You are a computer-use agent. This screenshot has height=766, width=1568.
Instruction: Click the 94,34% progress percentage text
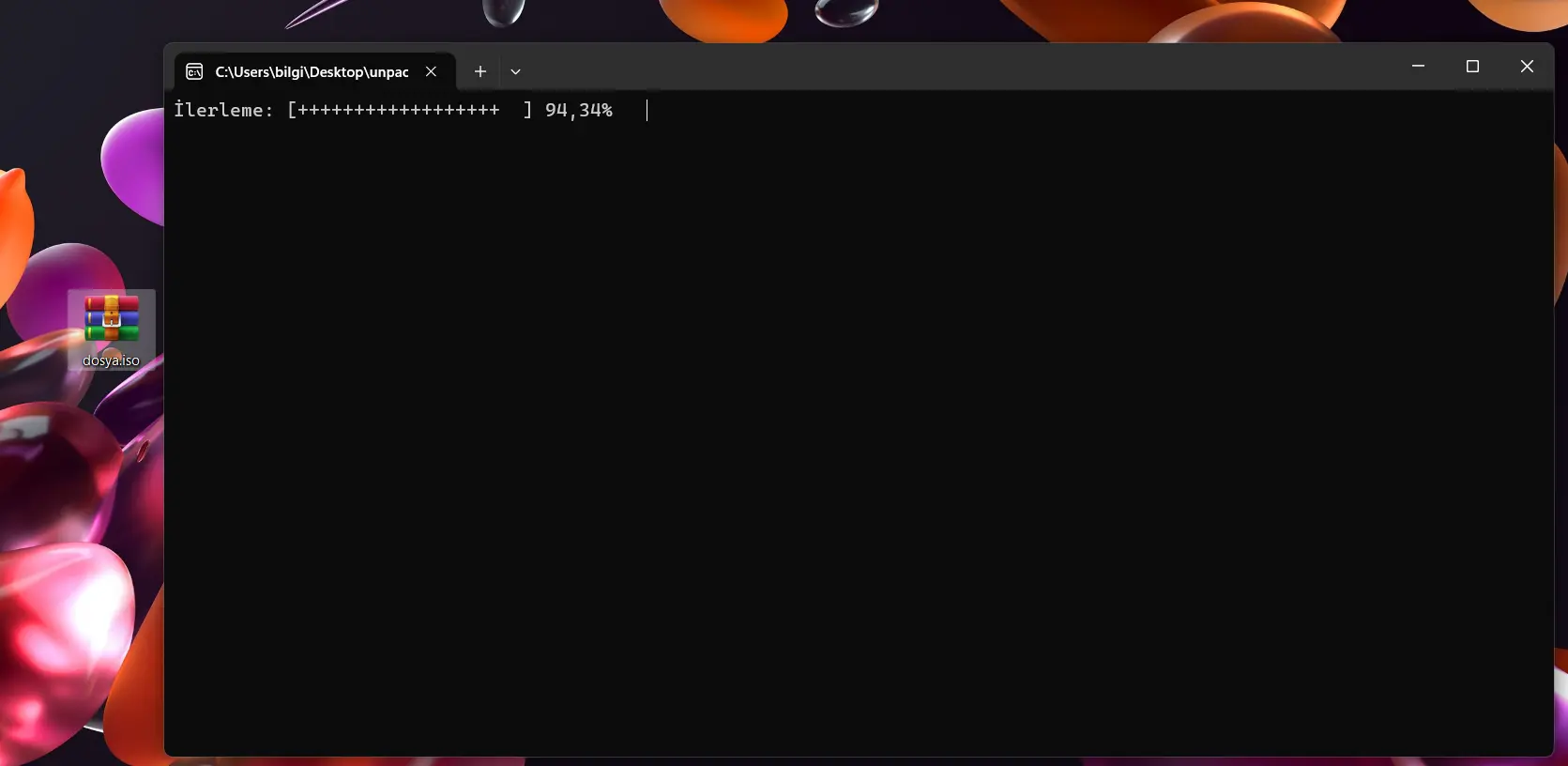coord(579,110)
